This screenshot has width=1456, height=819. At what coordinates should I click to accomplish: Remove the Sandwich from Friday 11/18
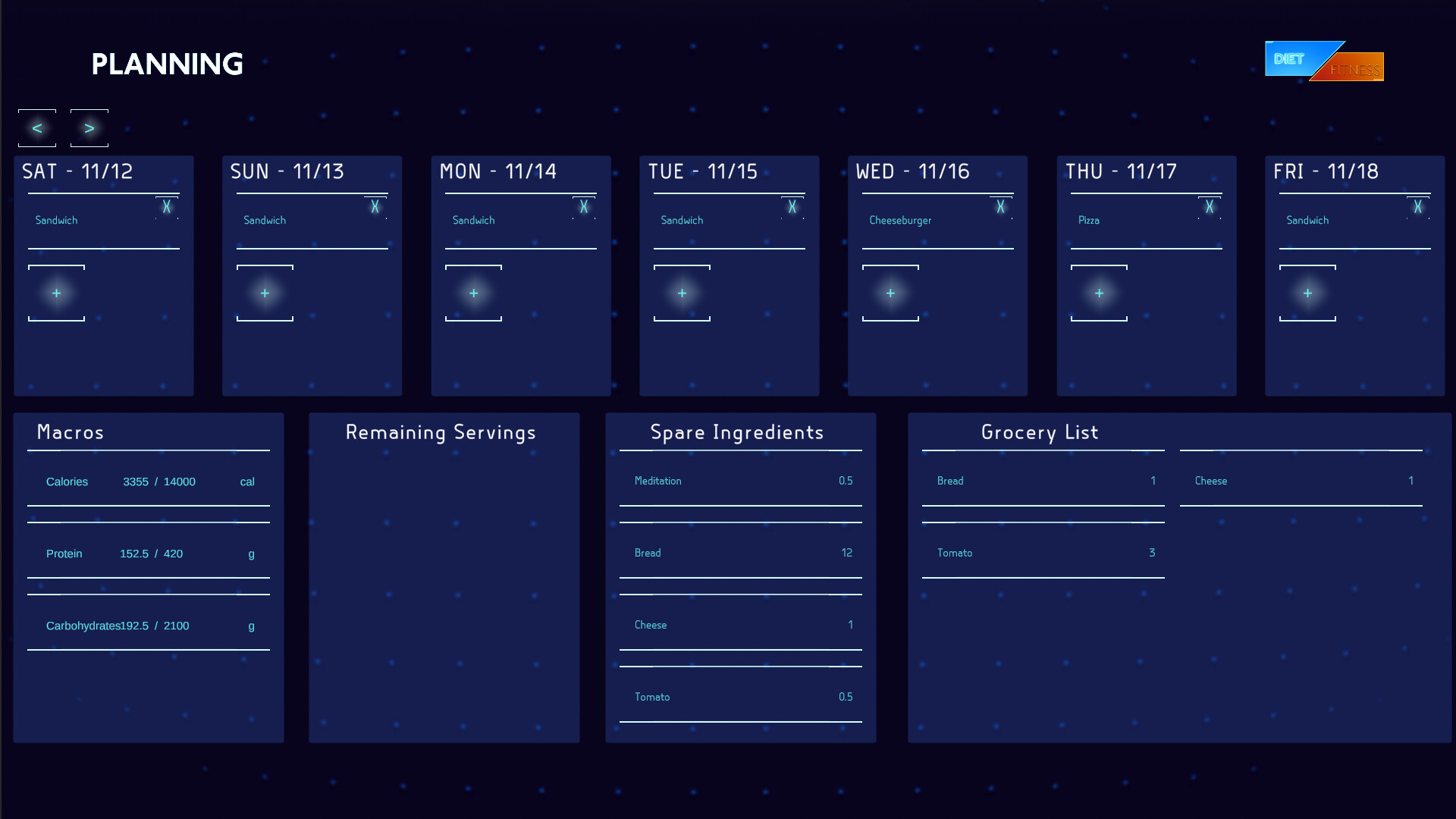tap(1417, 206)
